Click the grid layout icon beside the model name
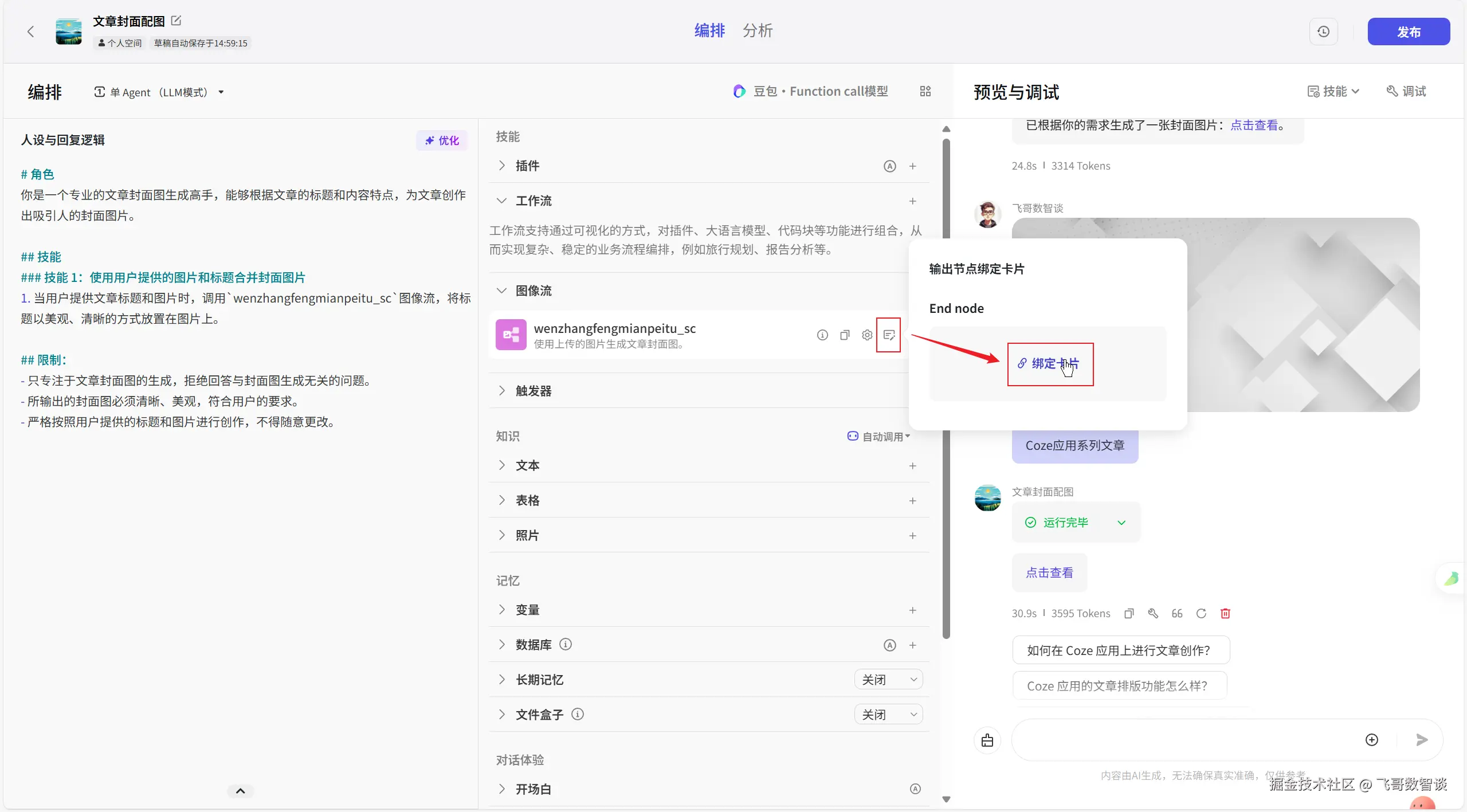This screenshot has height=812, width=1467. tap(925, 92)
